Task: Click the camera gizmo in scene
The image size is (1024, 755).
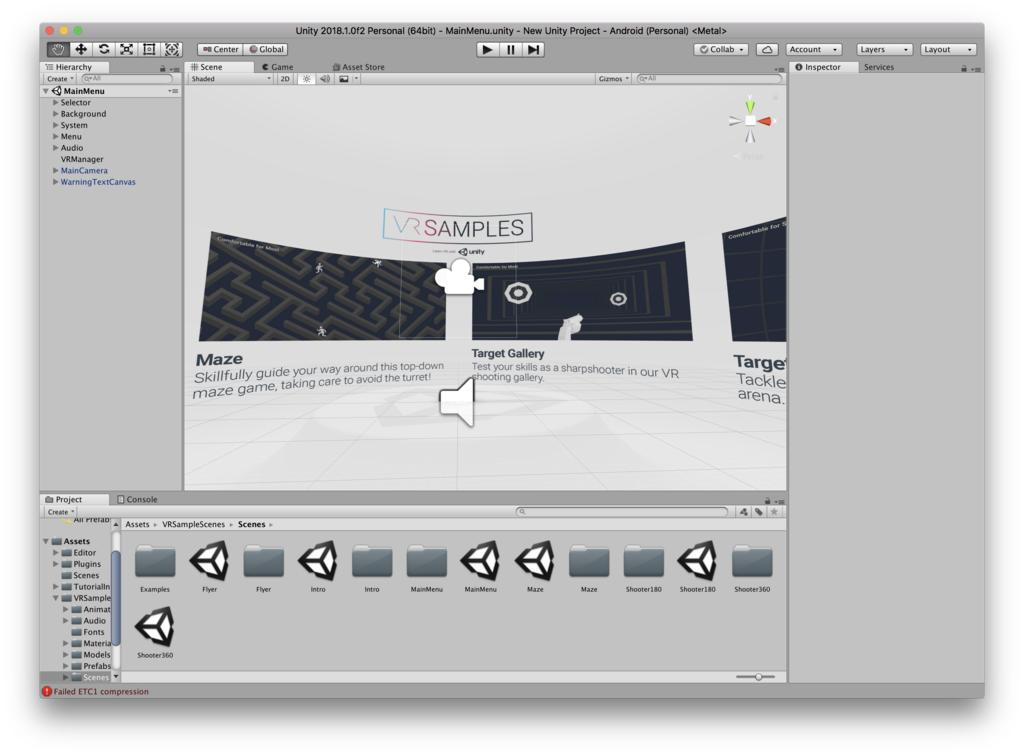Action: (460, 277)
